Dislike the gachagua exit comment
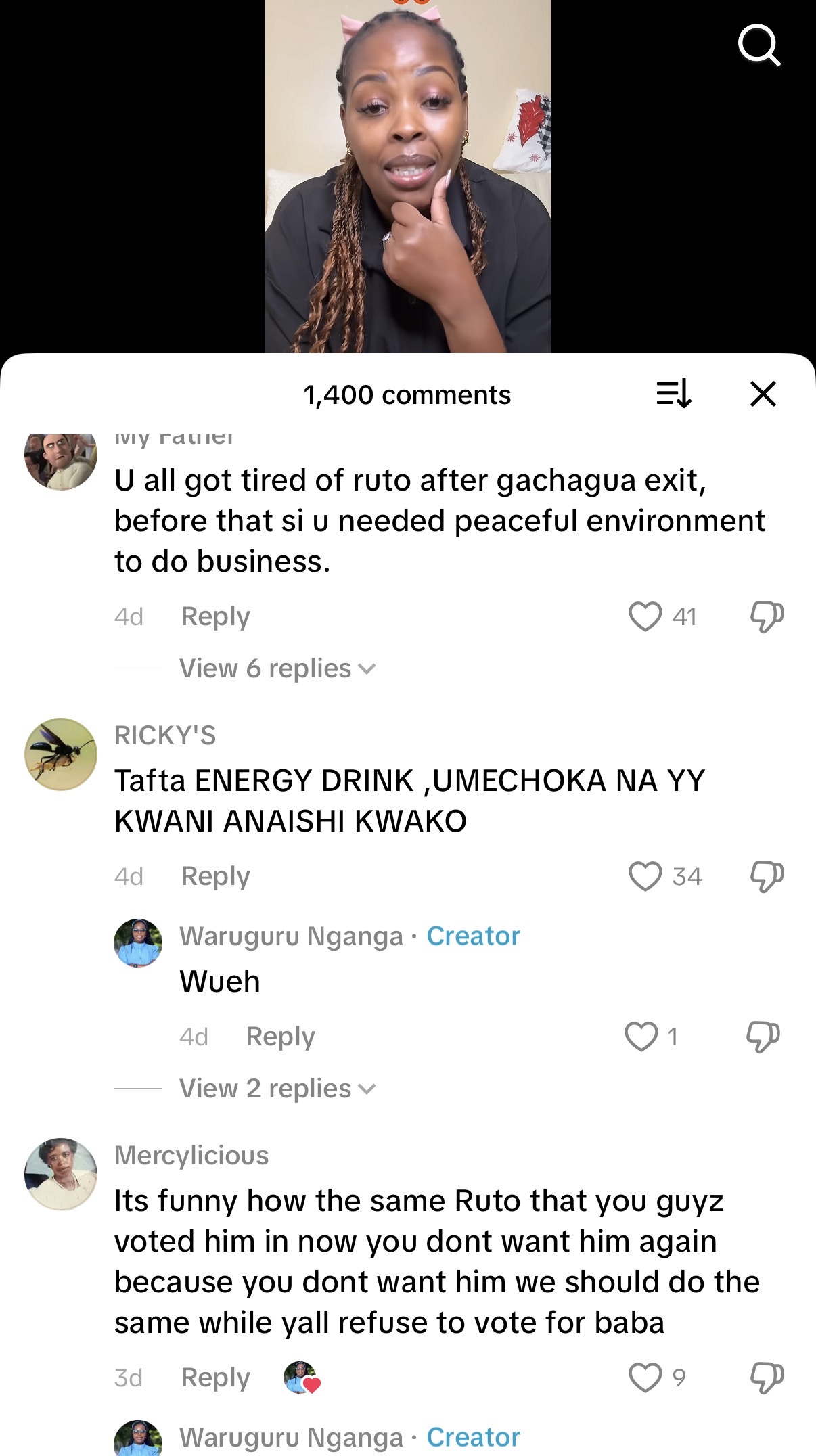 point(767,616)
